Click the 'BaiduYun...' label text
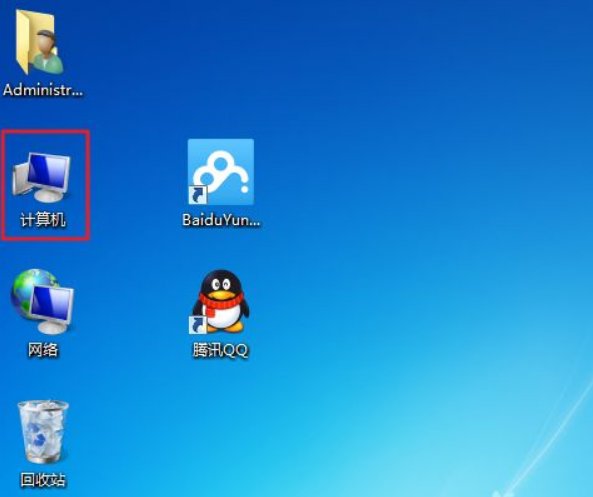Screen dimensions: 593x497 coord(221,220)
